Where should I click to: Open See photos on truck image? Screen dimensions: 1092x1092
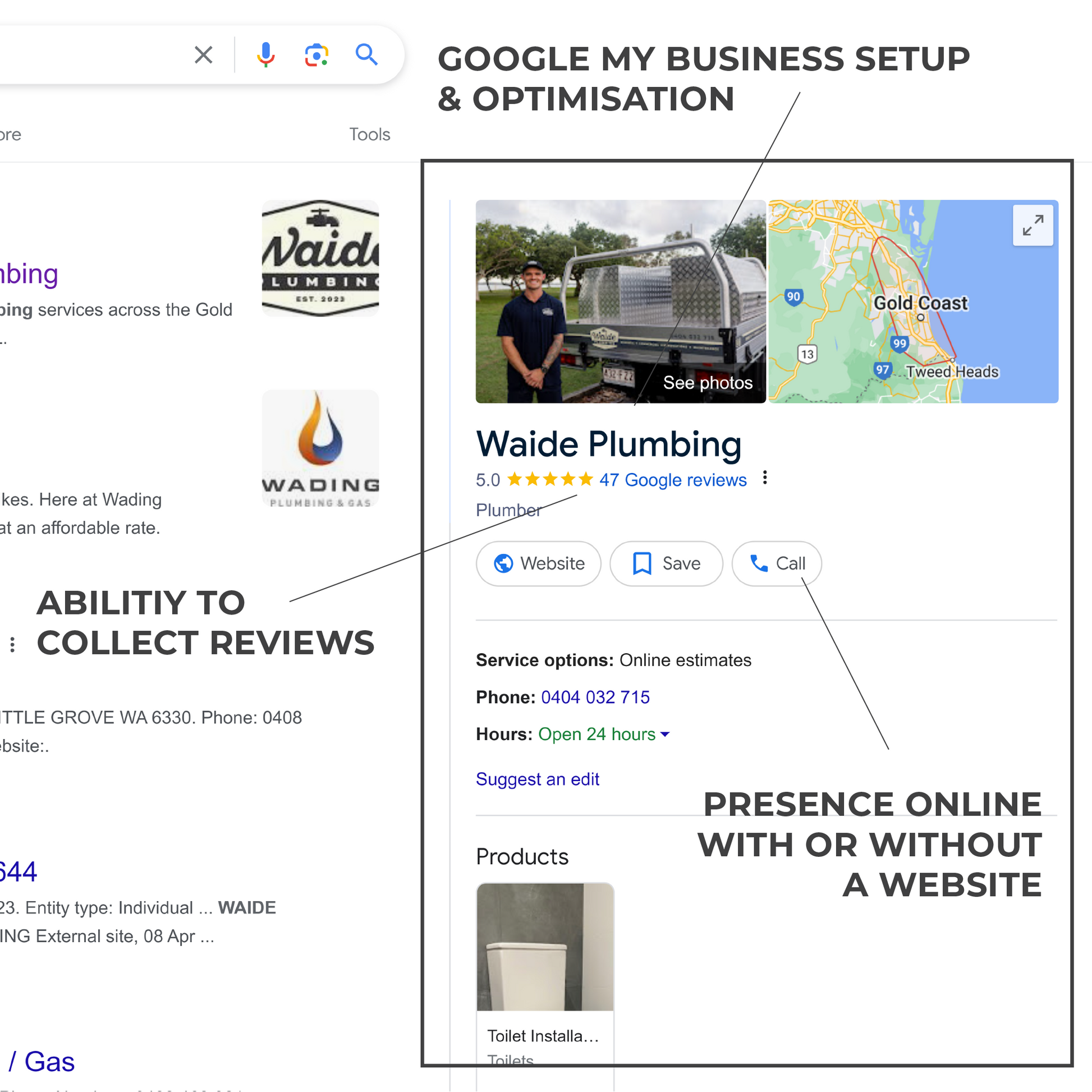pyautogui.click(x=708, y=383)
